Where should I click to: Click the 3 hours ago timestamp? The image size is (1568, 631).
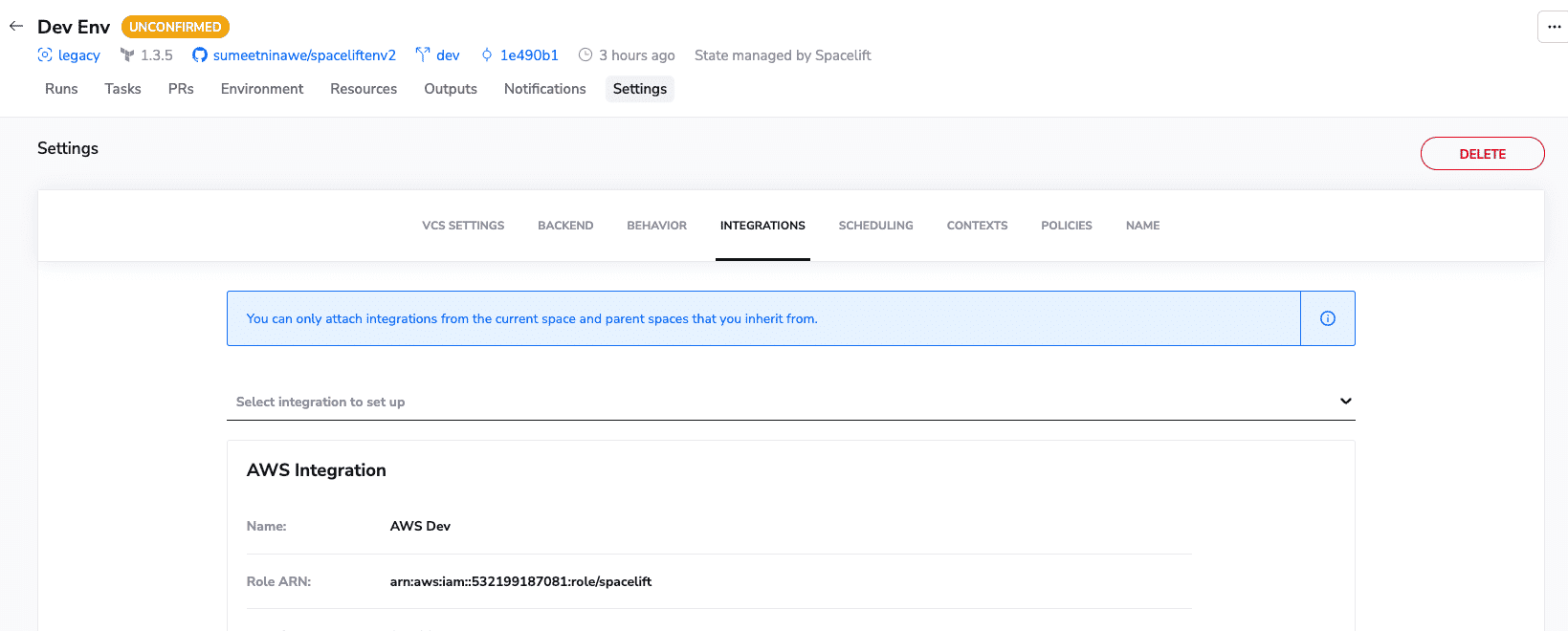tap(637, 55)
